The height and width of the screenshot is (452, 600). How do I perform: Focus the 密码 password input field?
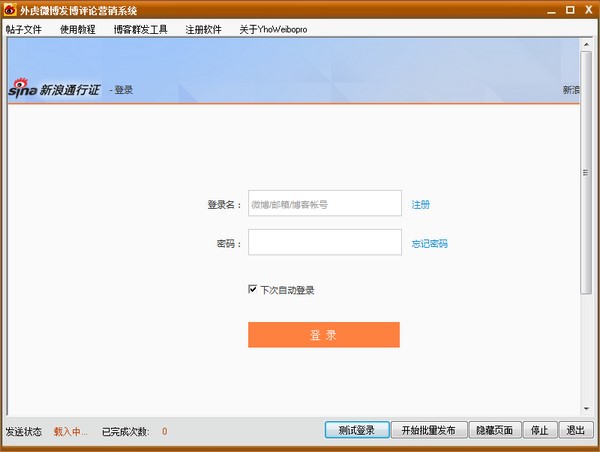pyautogui.click(x=325, y=242)
